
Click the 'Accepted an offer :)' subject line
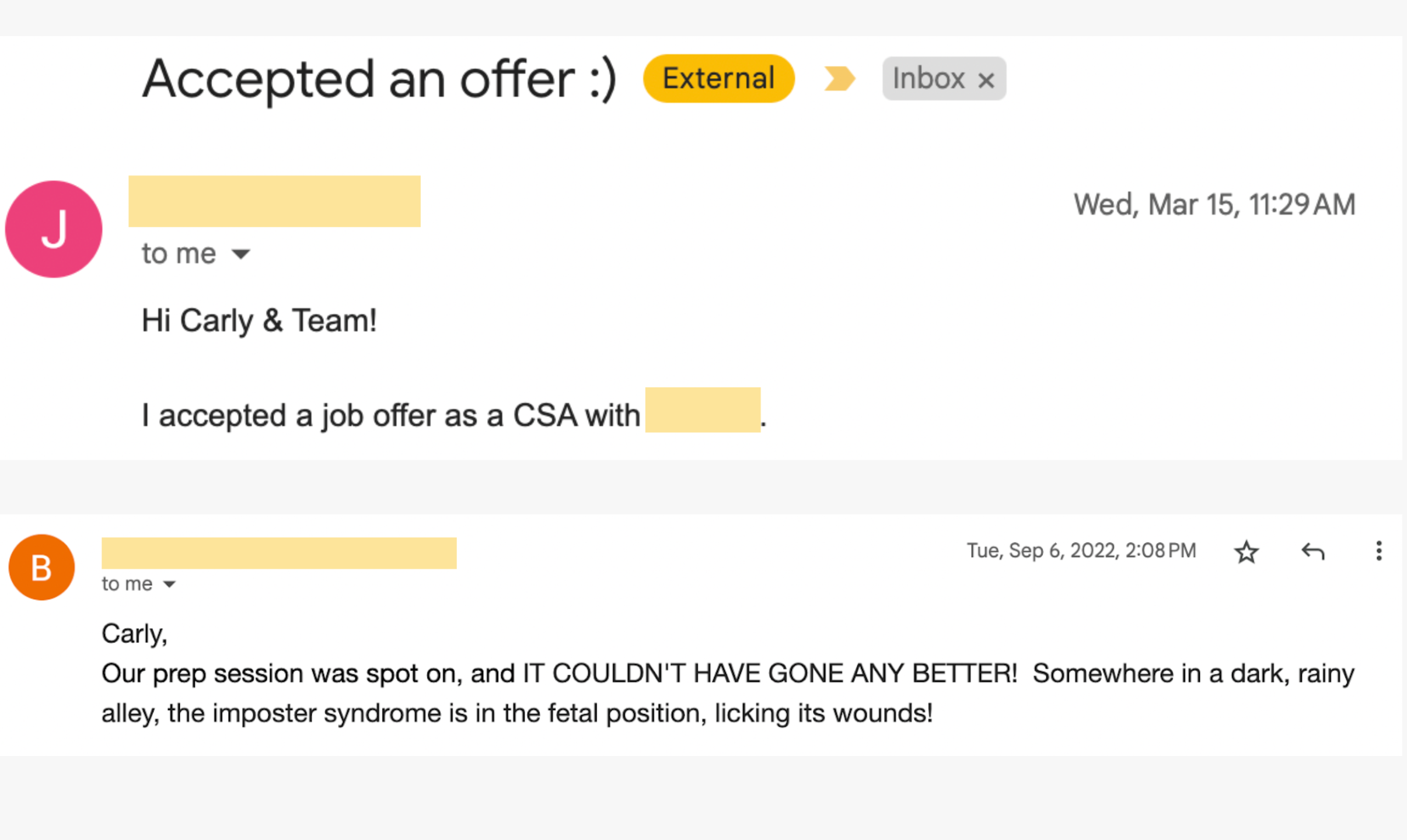pos(379,79)
